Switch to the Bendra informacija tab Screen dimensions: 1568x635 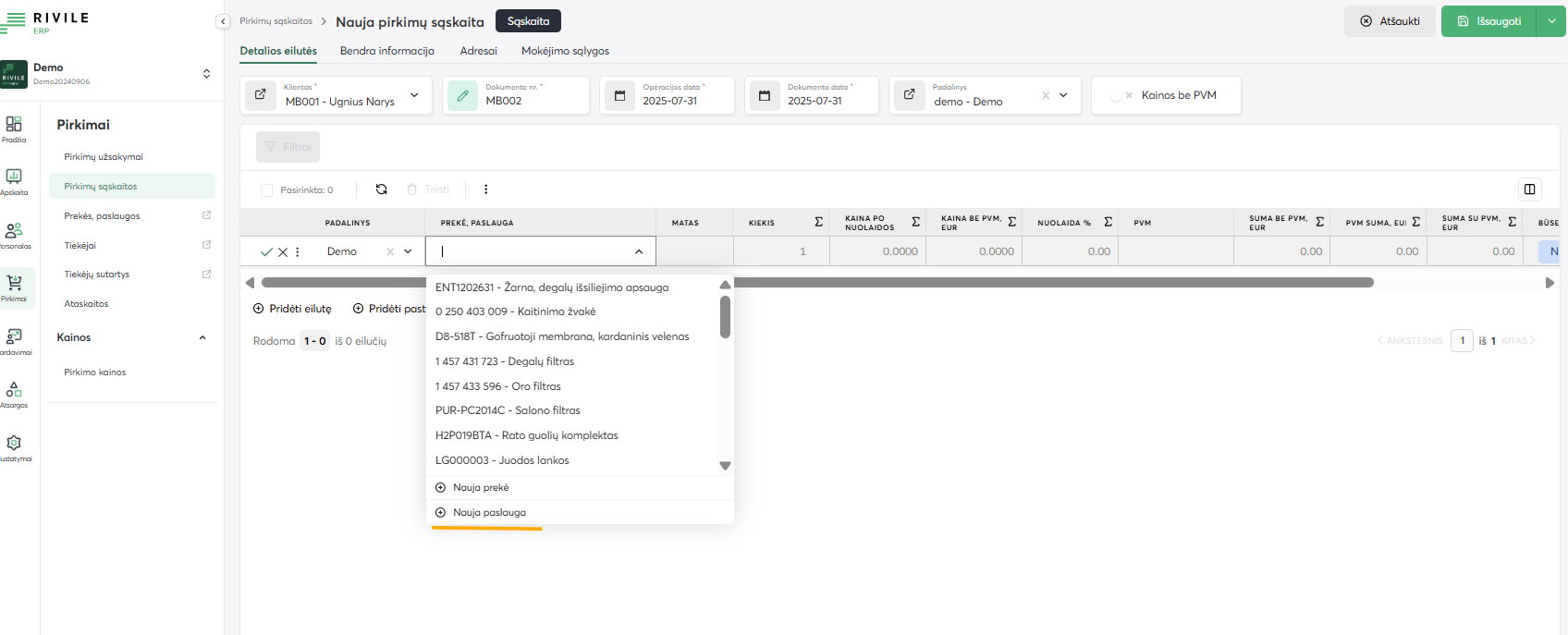(386, 51)
